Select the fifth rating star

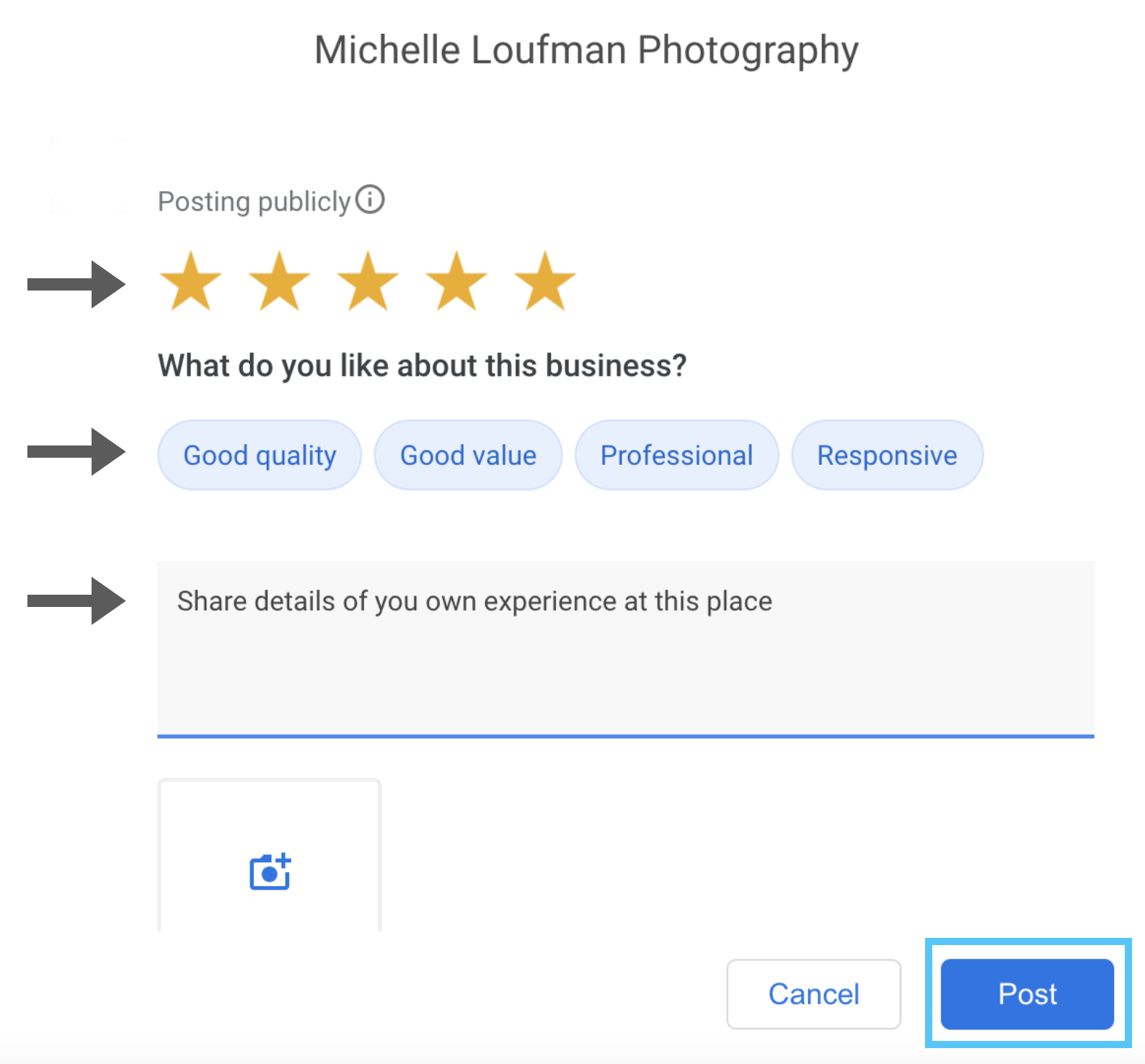[545, 281]
